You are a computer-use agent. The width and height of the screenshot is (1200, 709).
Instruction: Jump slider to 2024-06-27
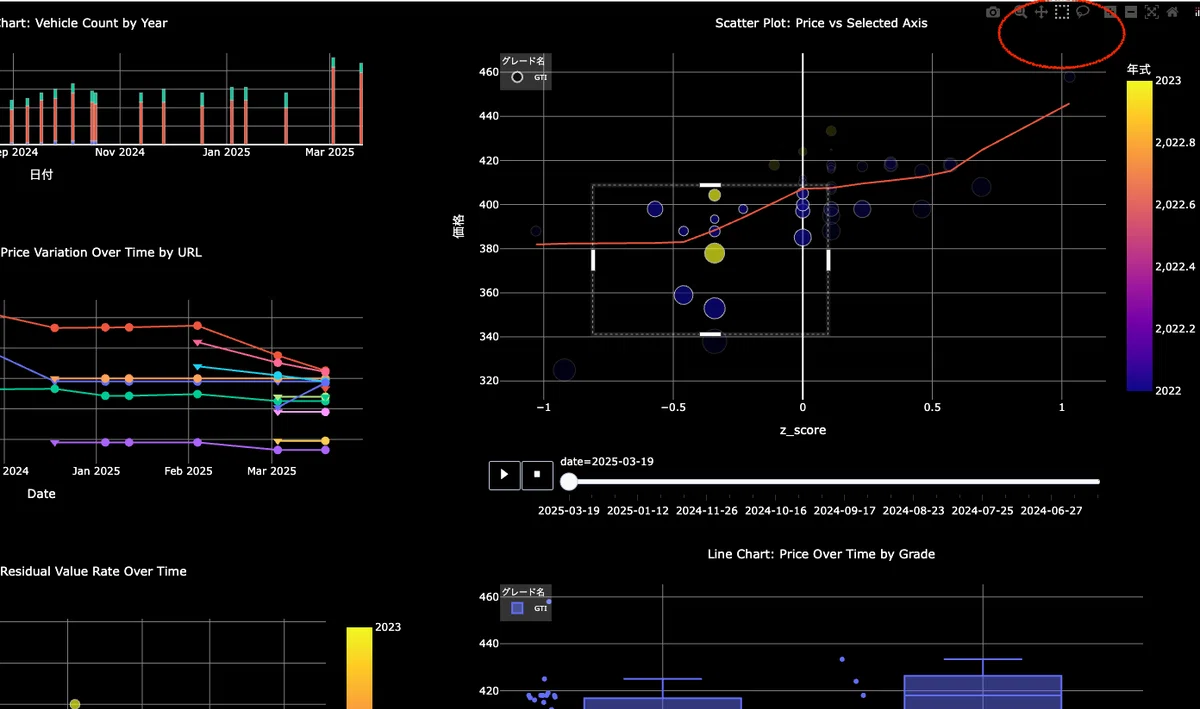1051,510
